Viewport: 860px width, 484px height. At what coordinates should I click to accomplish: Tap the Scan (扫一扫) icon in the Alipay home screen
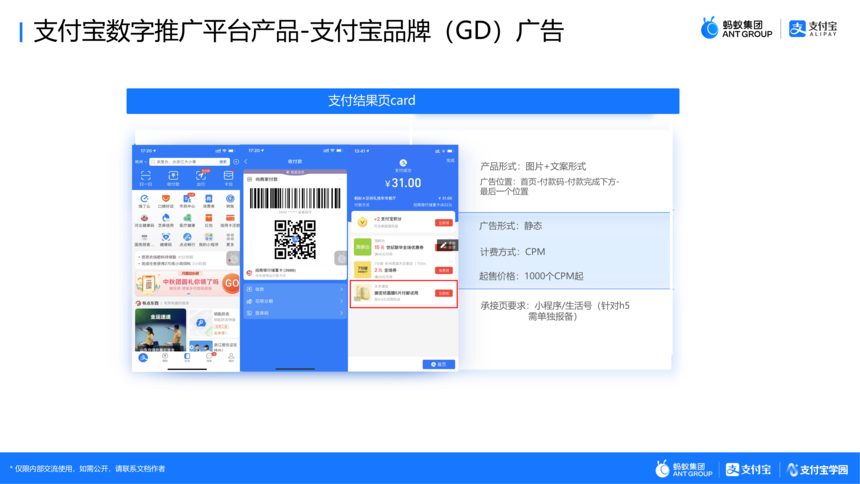point(146,176)
